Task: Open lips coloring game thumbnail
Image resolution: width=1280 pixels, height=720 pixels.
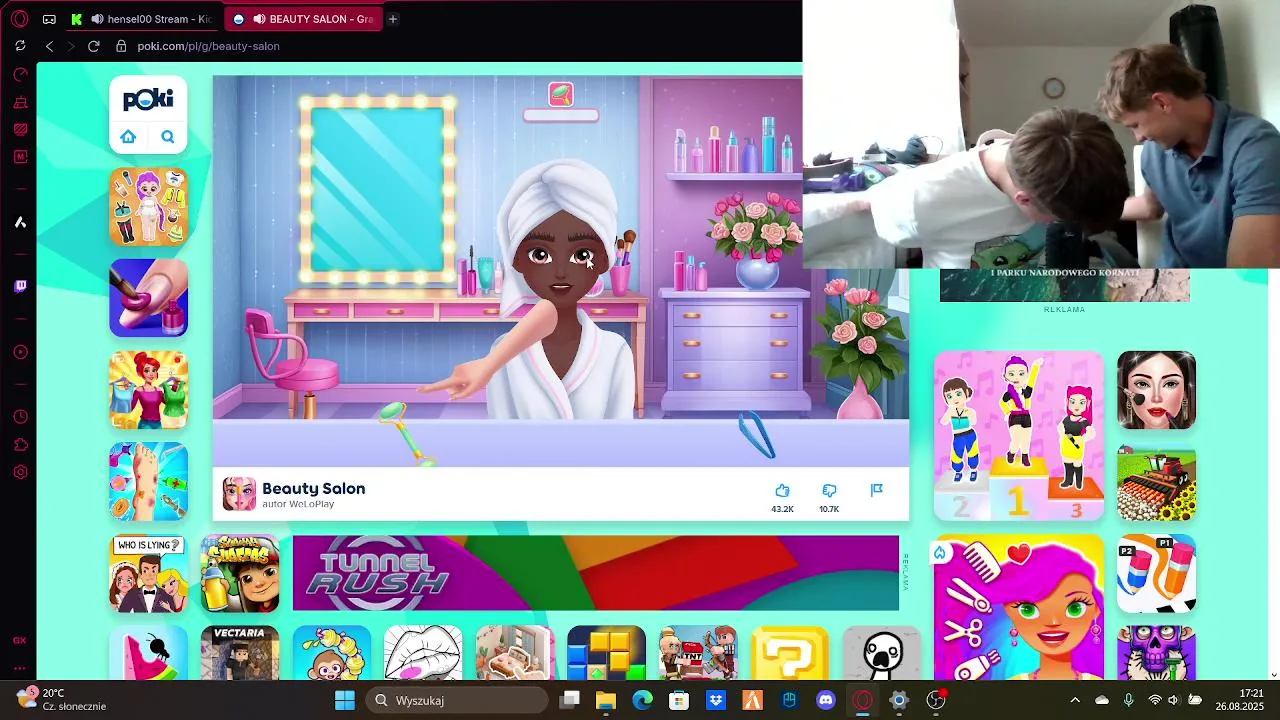Action: click(423, 653)
